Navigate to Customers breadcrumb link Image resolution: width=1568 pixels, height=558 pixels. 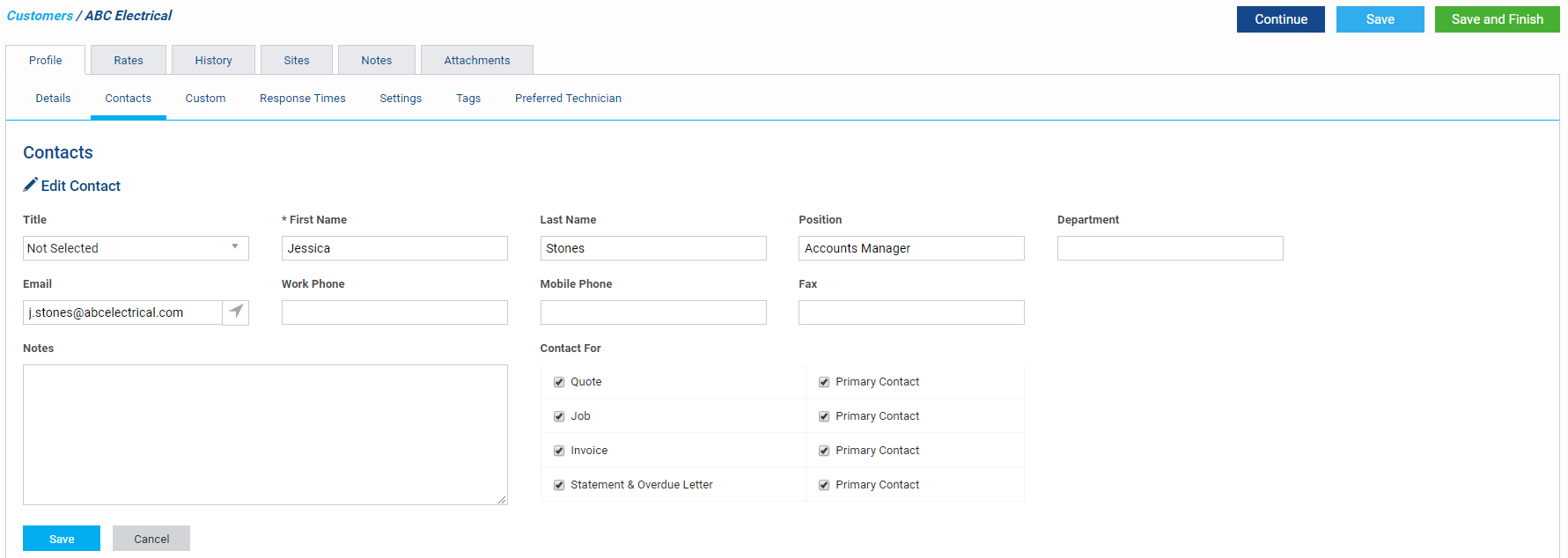click(40, 16)
